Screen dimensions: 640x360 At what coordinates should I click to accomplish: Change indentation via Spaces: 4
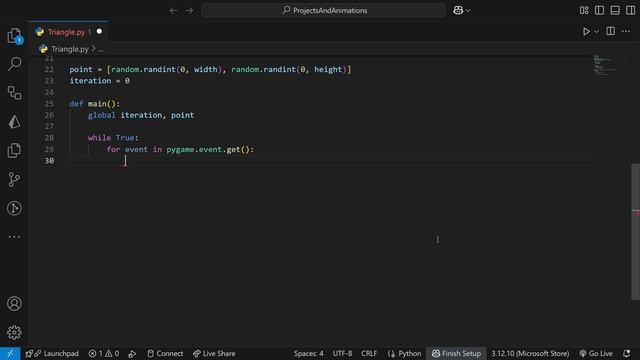pyautogui.click(x=309, y=353)
